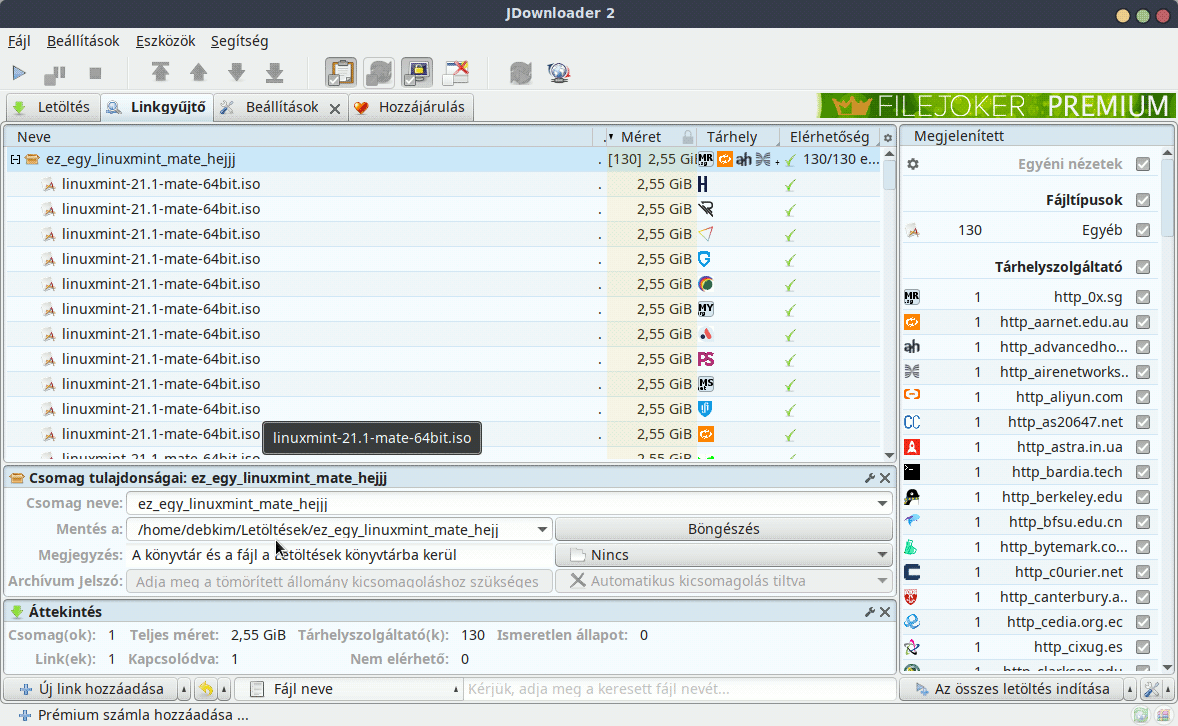Click the FileJoker Premium banner

click(996, 106)
